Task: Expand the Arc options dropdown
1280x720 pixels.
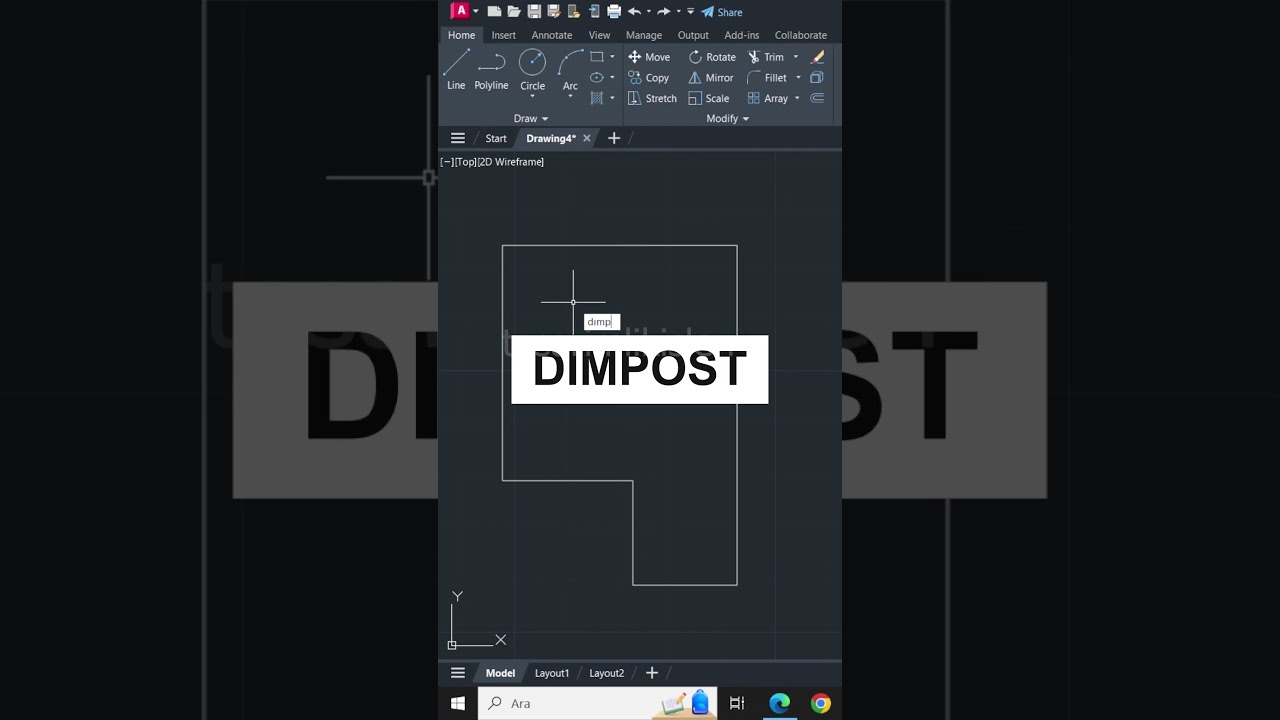Action: tap(570, 97)
